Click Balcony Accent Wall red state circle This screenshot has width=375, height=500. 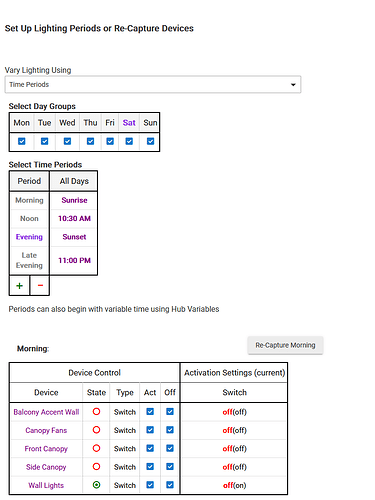tap(96, 411)
